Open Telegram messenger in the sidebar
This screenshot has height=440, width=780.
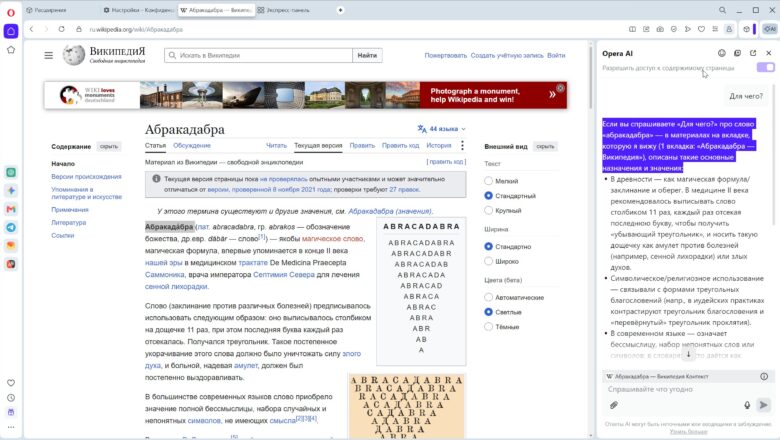[11, 227]
